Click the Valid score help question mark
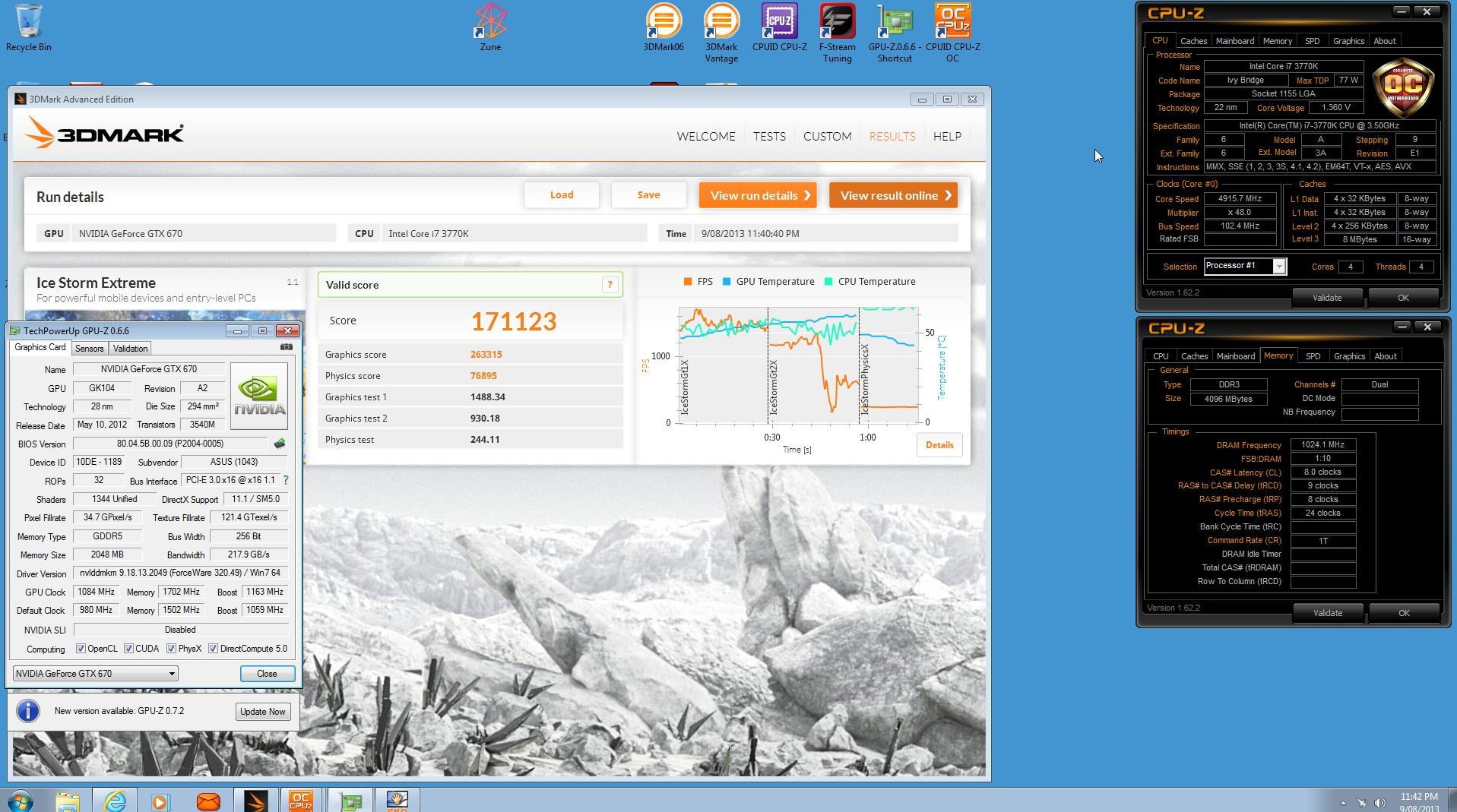The width and height of the screenshot is (1457, 812). pos(610,285)
